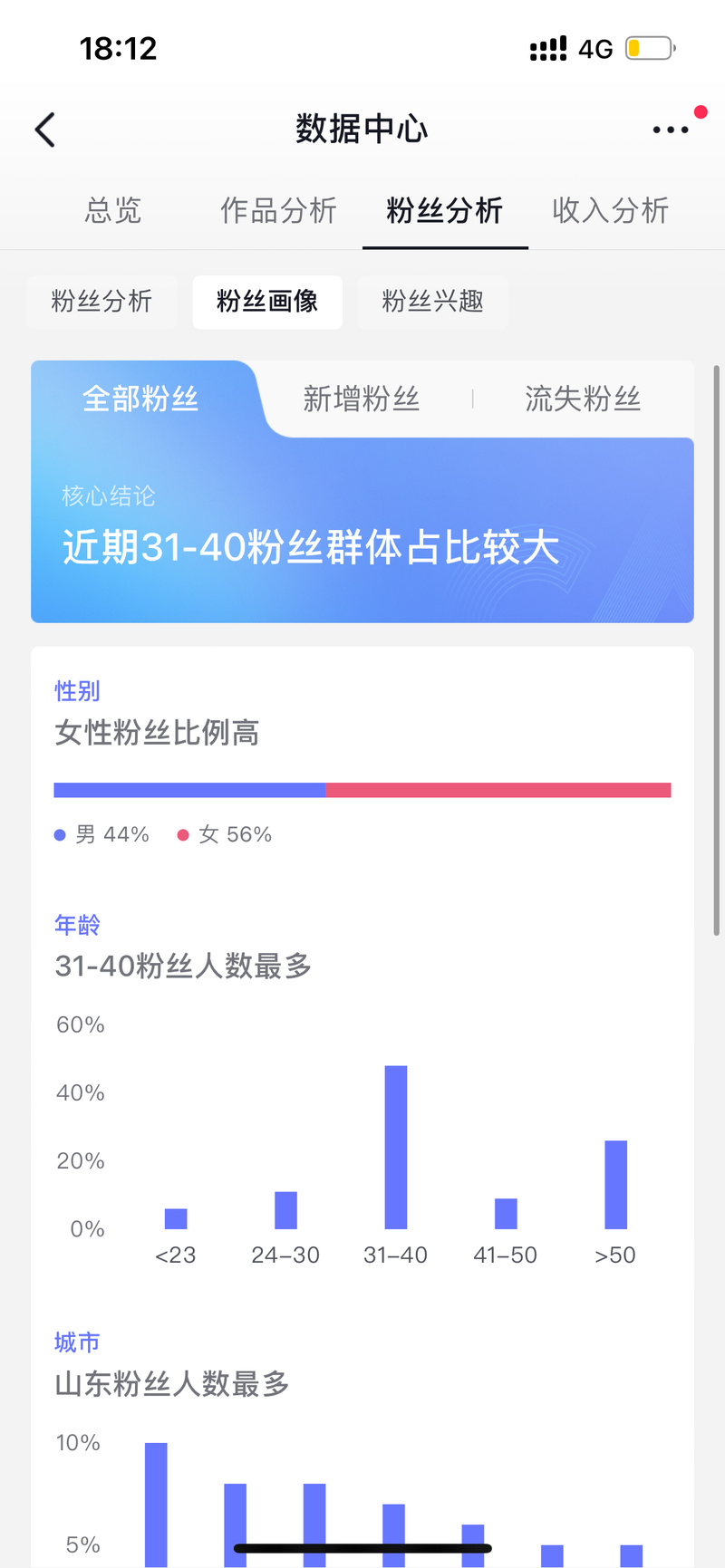The width and height of the screenshot is (725, 1568).
Task: Select the 粉丝分析 sub-filter chip
Action: 101,302
